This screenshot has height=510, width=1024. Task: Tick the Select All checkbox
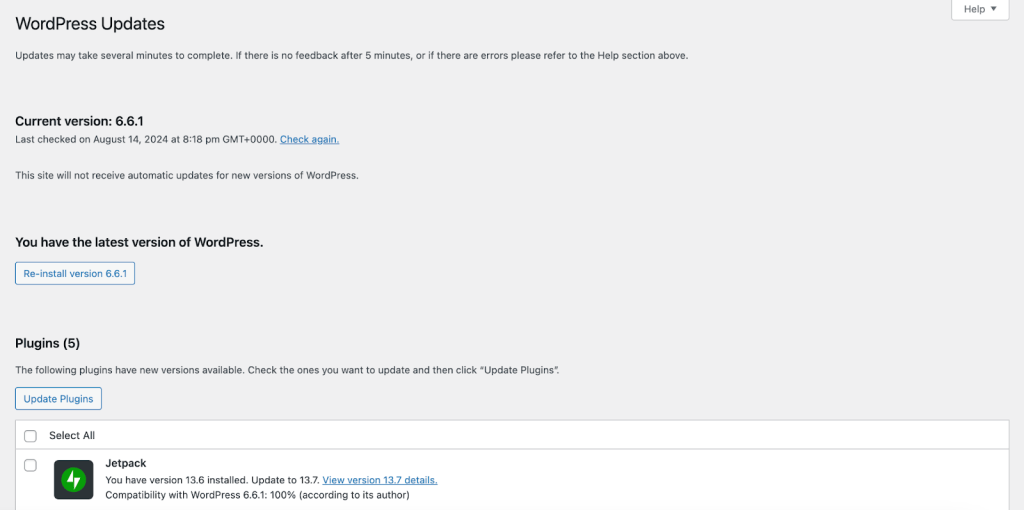coord(30,436)
